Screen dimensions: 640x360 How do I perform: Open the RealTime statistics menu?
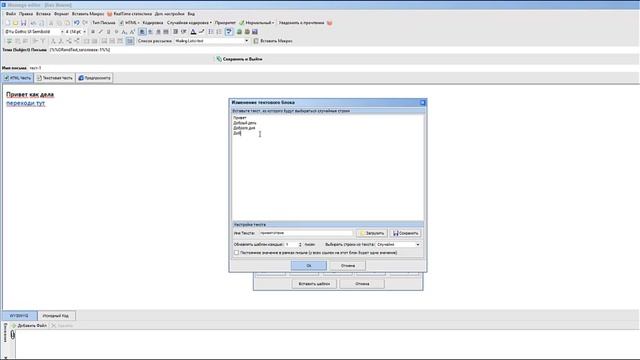click(x=132, y=14)
